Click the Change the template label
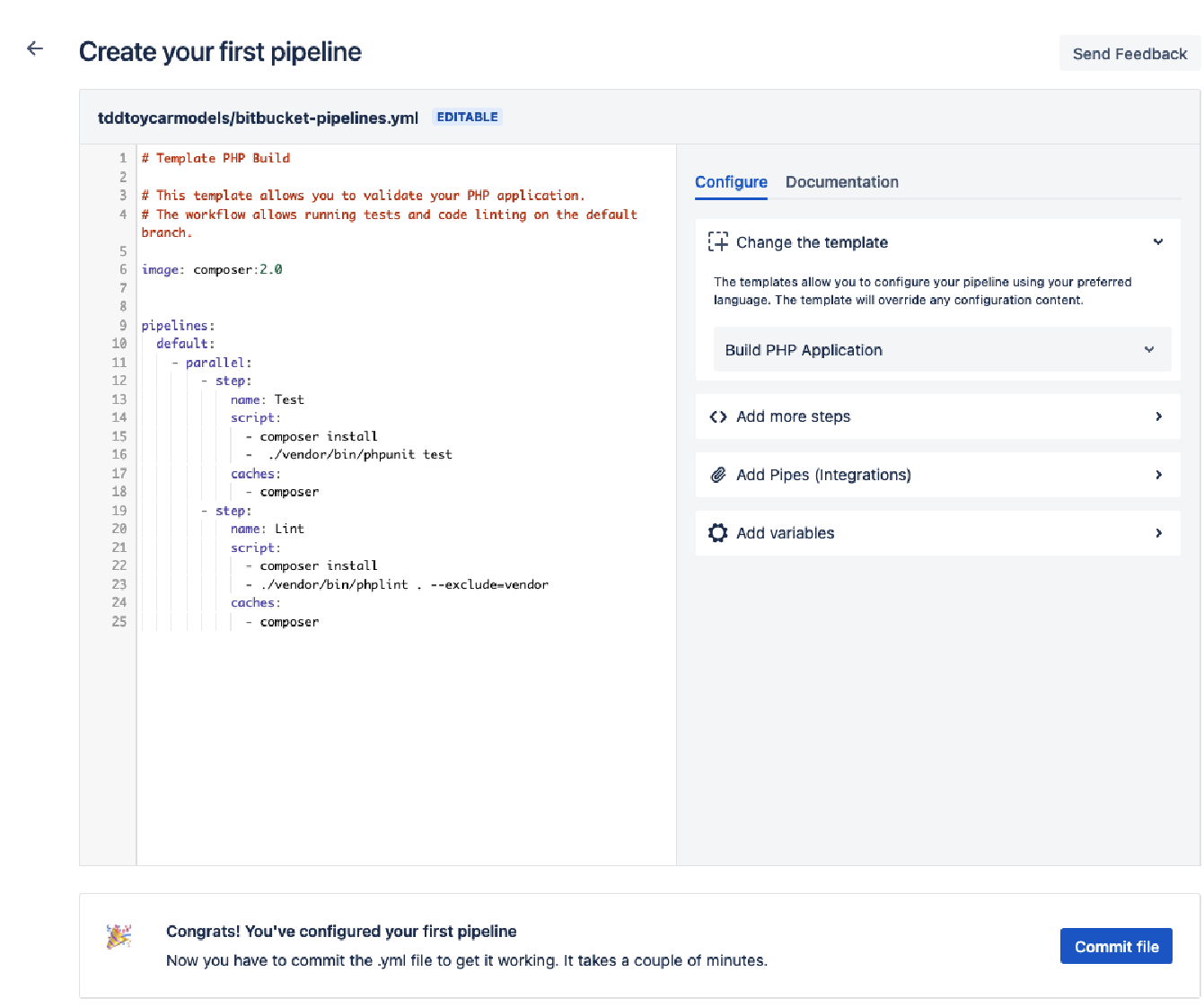 tap(812, 242)
